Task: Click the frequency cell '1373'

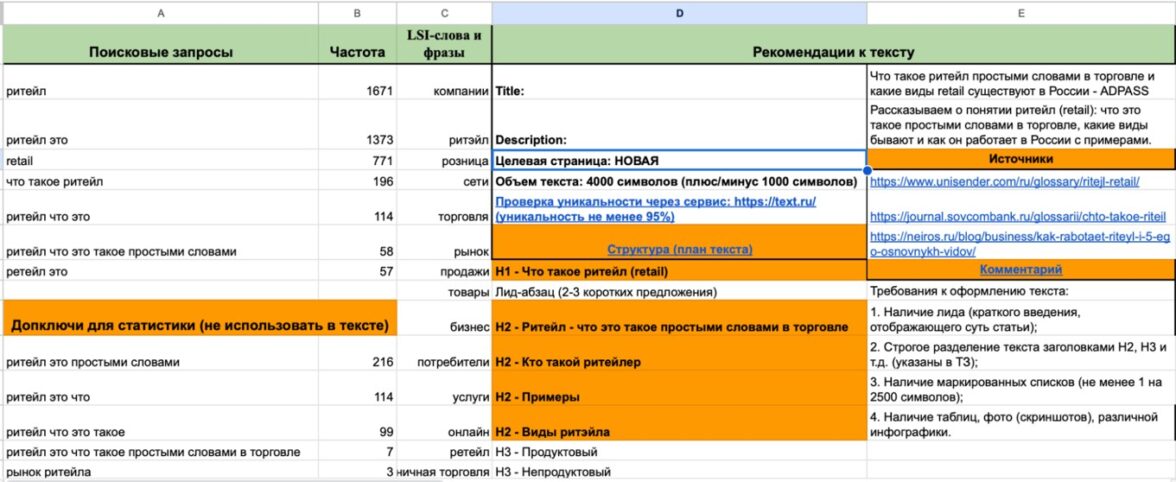Action: [x=358, y=125]
